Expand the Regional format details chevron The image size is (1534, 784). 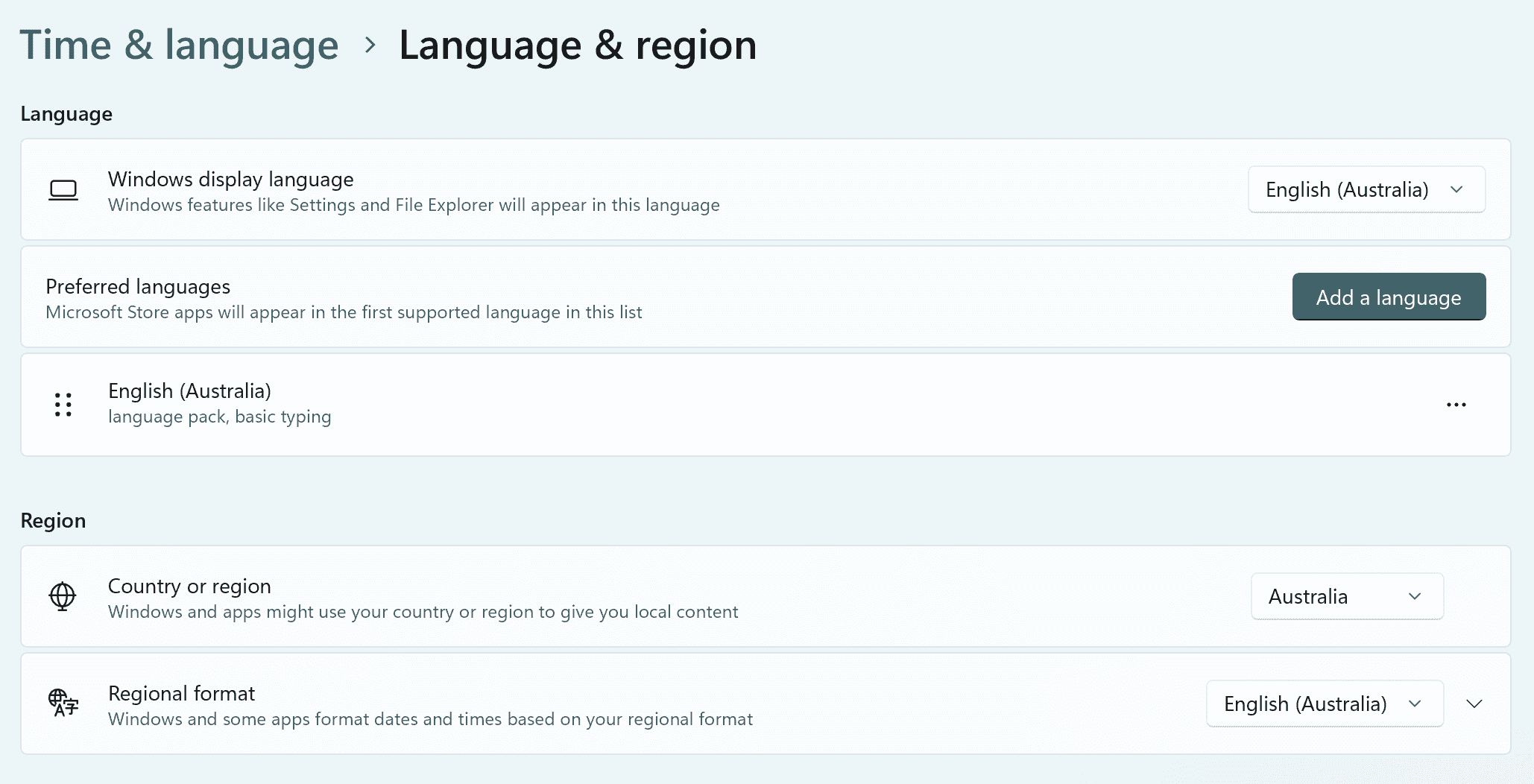point(1474,704)
